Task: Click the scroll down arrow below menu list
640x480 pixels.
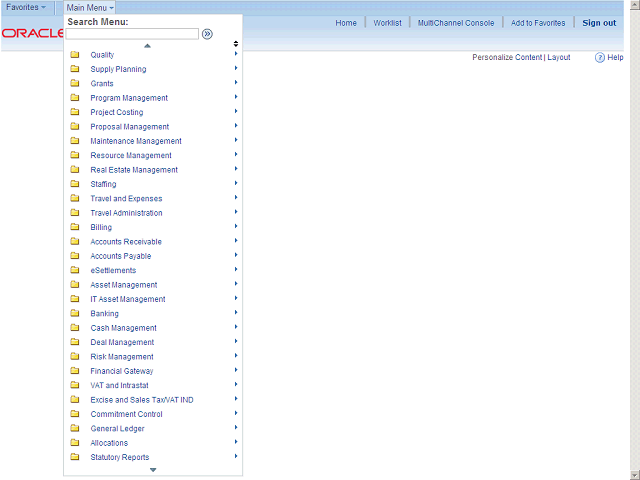Action: 153,470
